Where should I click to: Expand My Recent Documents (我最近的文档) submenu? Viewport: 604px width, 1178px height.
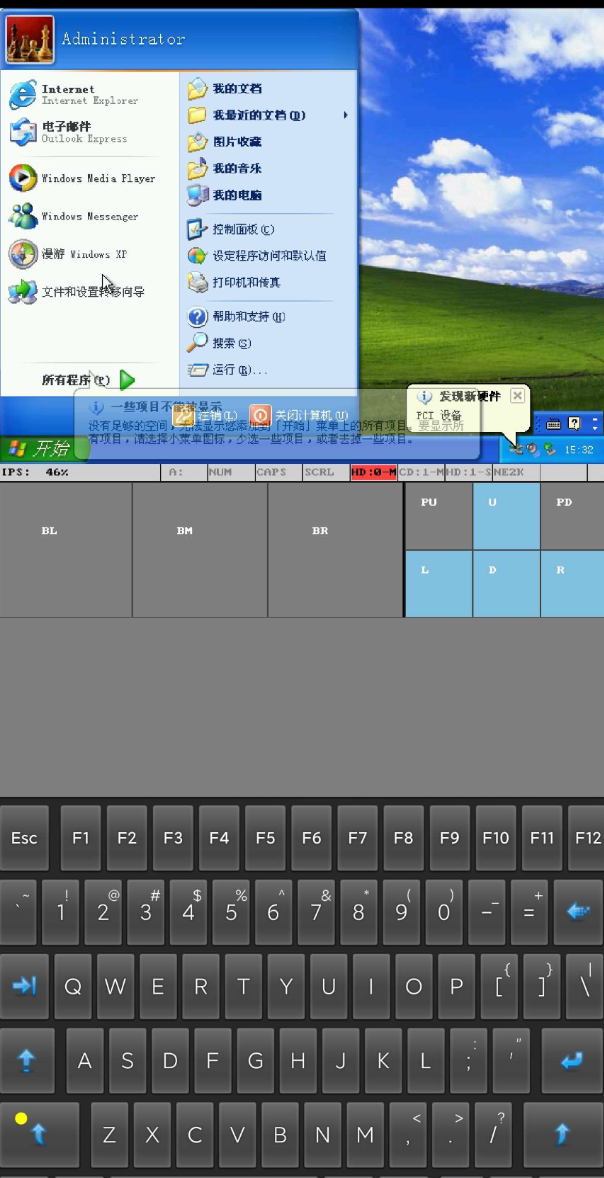tap(346, 115)
